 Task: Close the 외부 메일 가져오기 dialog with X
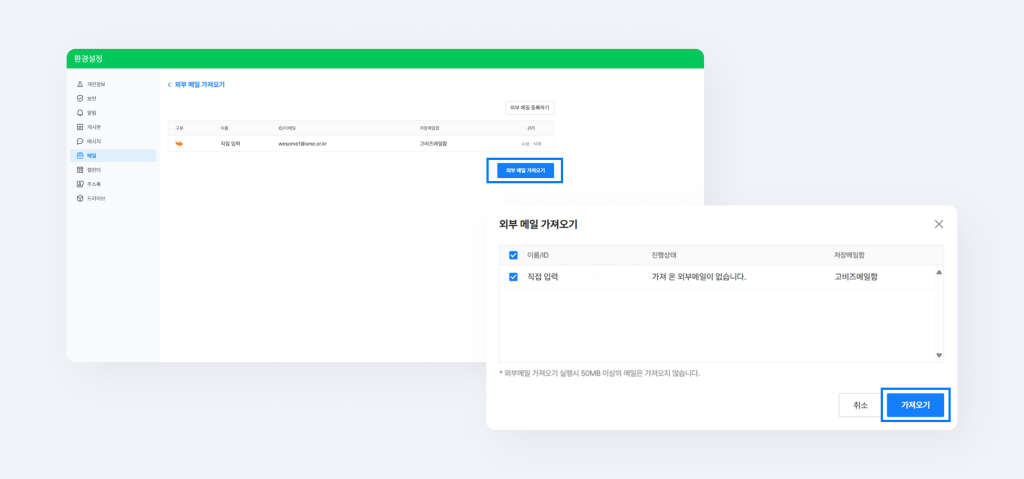[x=938, y=224]
